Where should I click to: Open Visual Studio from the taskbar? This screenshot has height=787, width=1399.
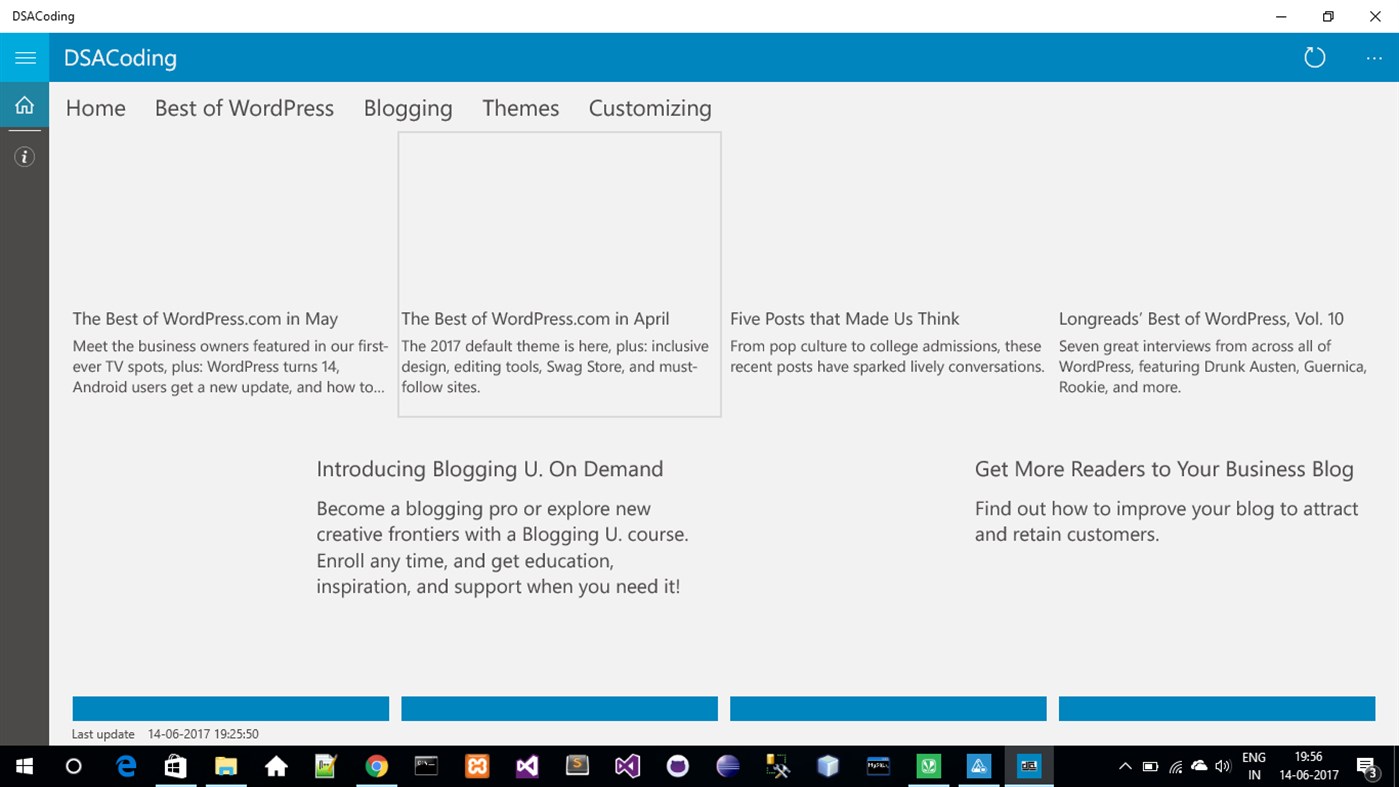tap(527, 766)
